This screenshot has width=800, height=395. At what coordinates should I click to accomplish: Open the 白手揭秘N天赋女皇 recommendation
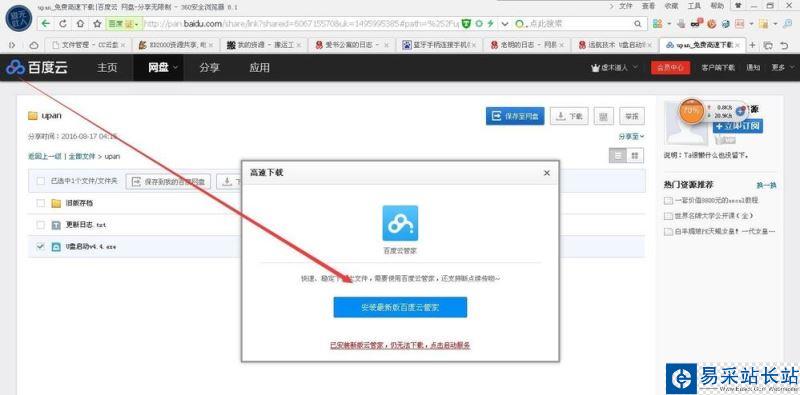[x=725, y=231]
